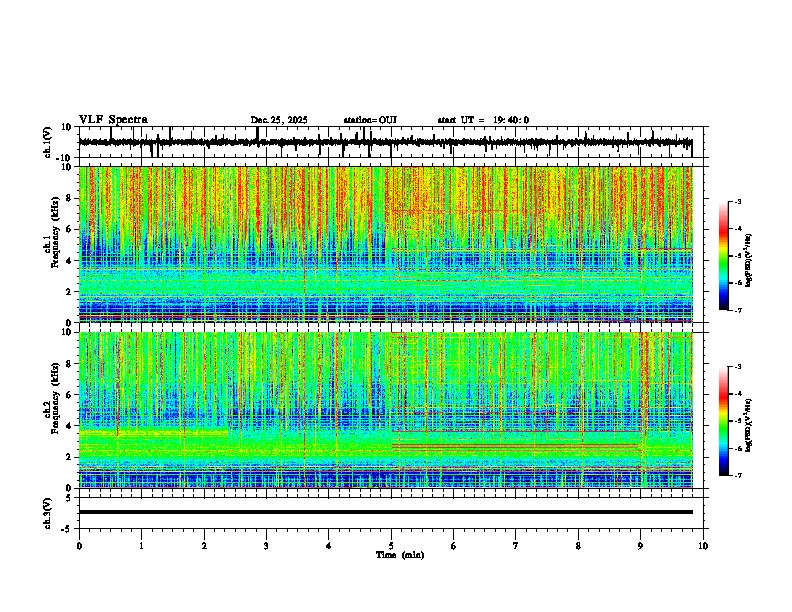Click time axis tick label "10"
The width and height of the screenshot is (792, 612).
pyautogui.click(x=703, y=545)
